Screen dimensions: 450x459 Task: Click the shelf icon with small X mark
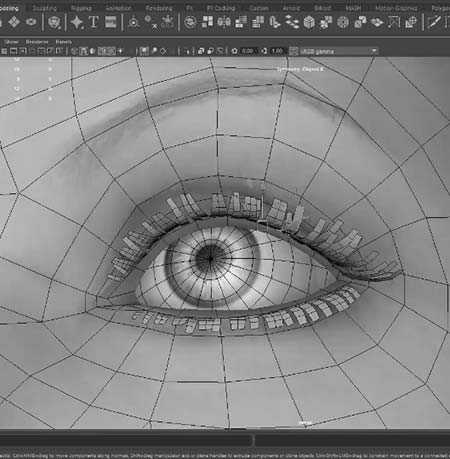coord(152,23)
